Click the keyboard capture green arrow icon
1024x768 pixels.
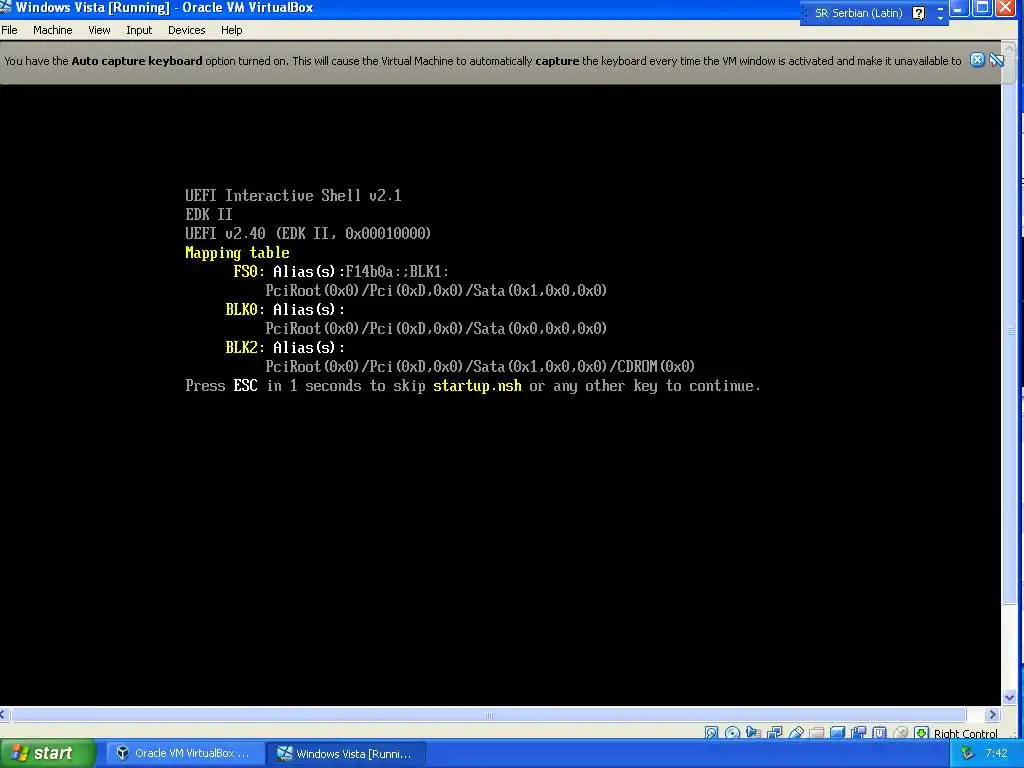[x=921, y=733]
